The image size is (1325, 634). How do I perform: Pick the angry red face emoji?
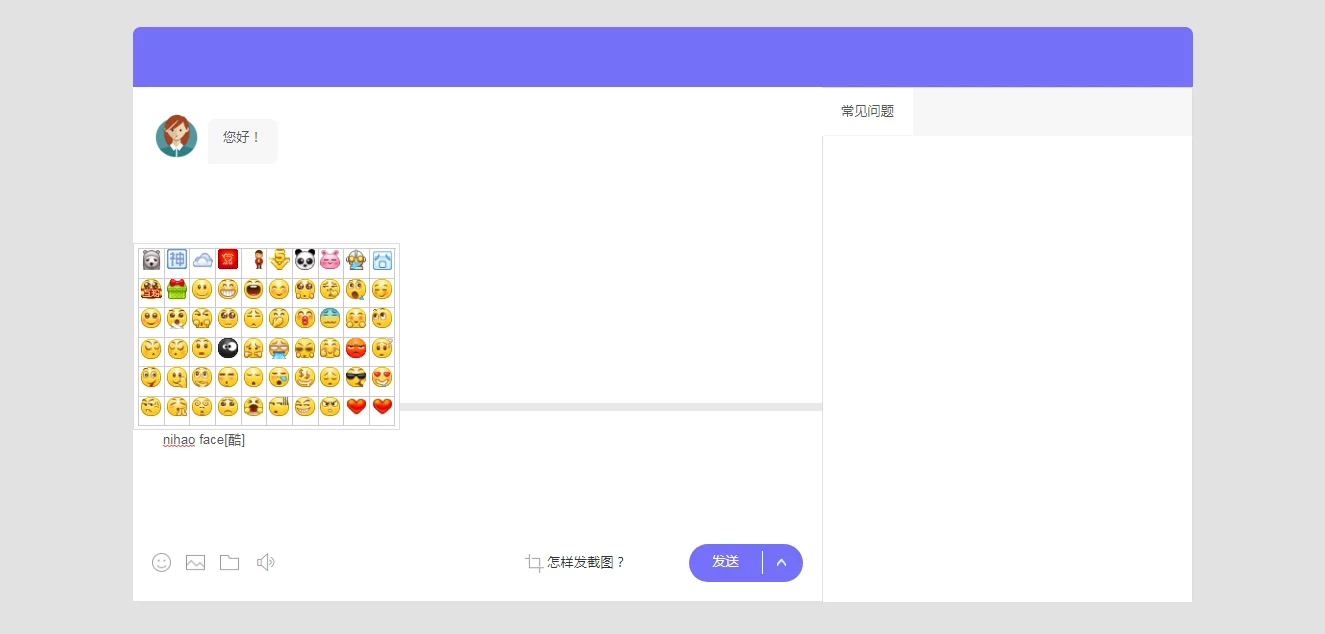[x=356, y=348]
